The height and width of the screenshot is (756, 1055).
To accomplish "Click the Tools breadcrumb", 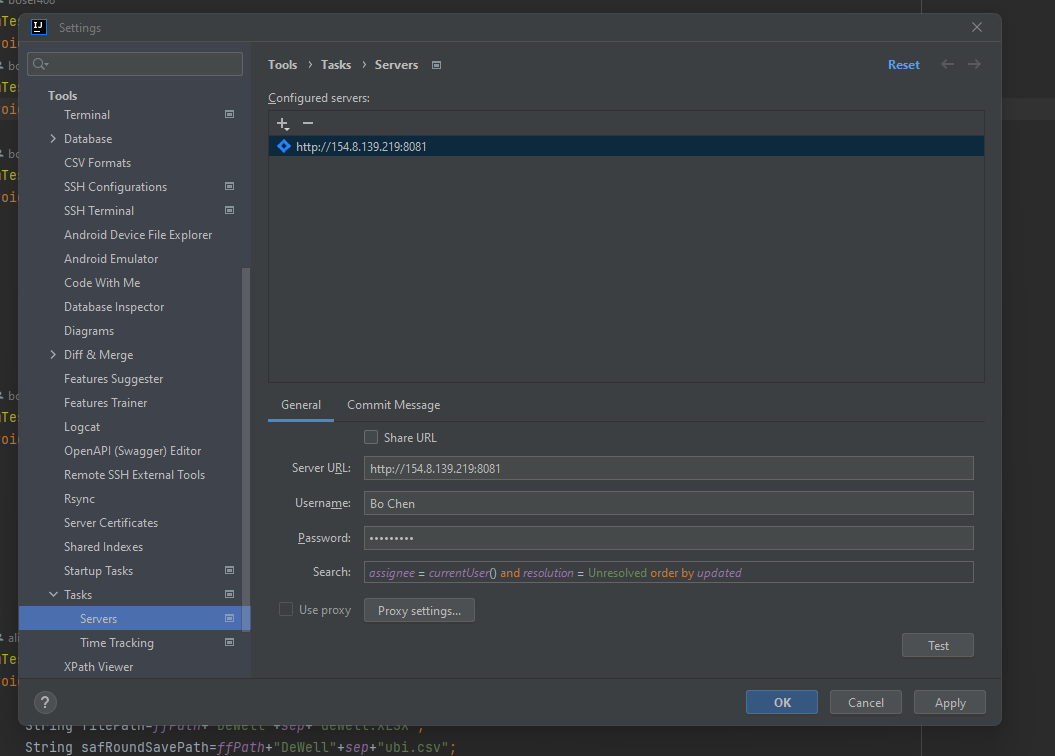I will click(283, 65).
